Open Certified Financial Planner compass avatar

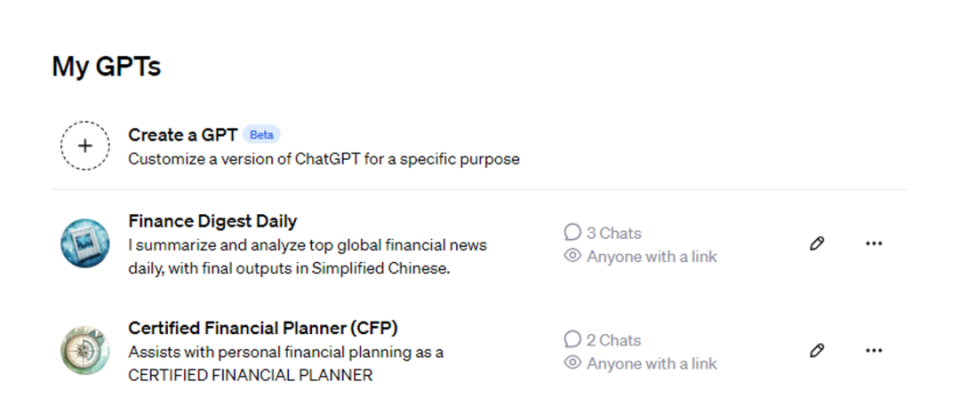(85, 351)
